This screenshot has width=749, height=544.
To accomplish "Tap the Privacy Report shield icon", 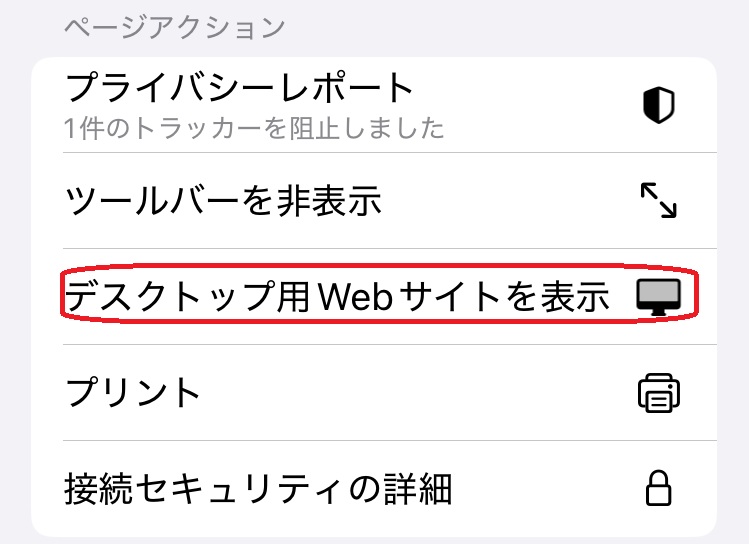I will pos(658,105).
